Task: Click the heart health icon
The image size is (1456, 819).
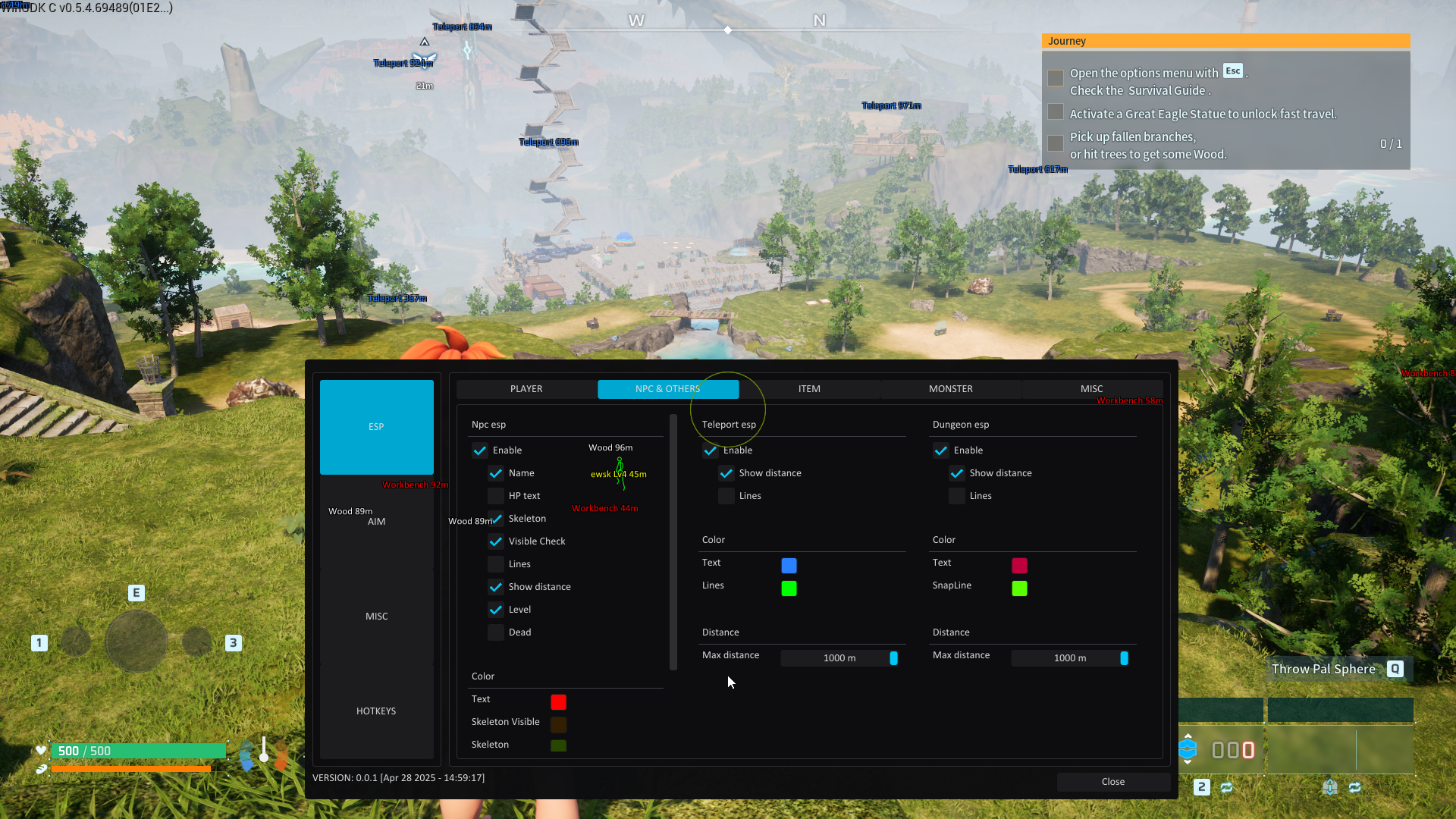Action: pos(41,750)
